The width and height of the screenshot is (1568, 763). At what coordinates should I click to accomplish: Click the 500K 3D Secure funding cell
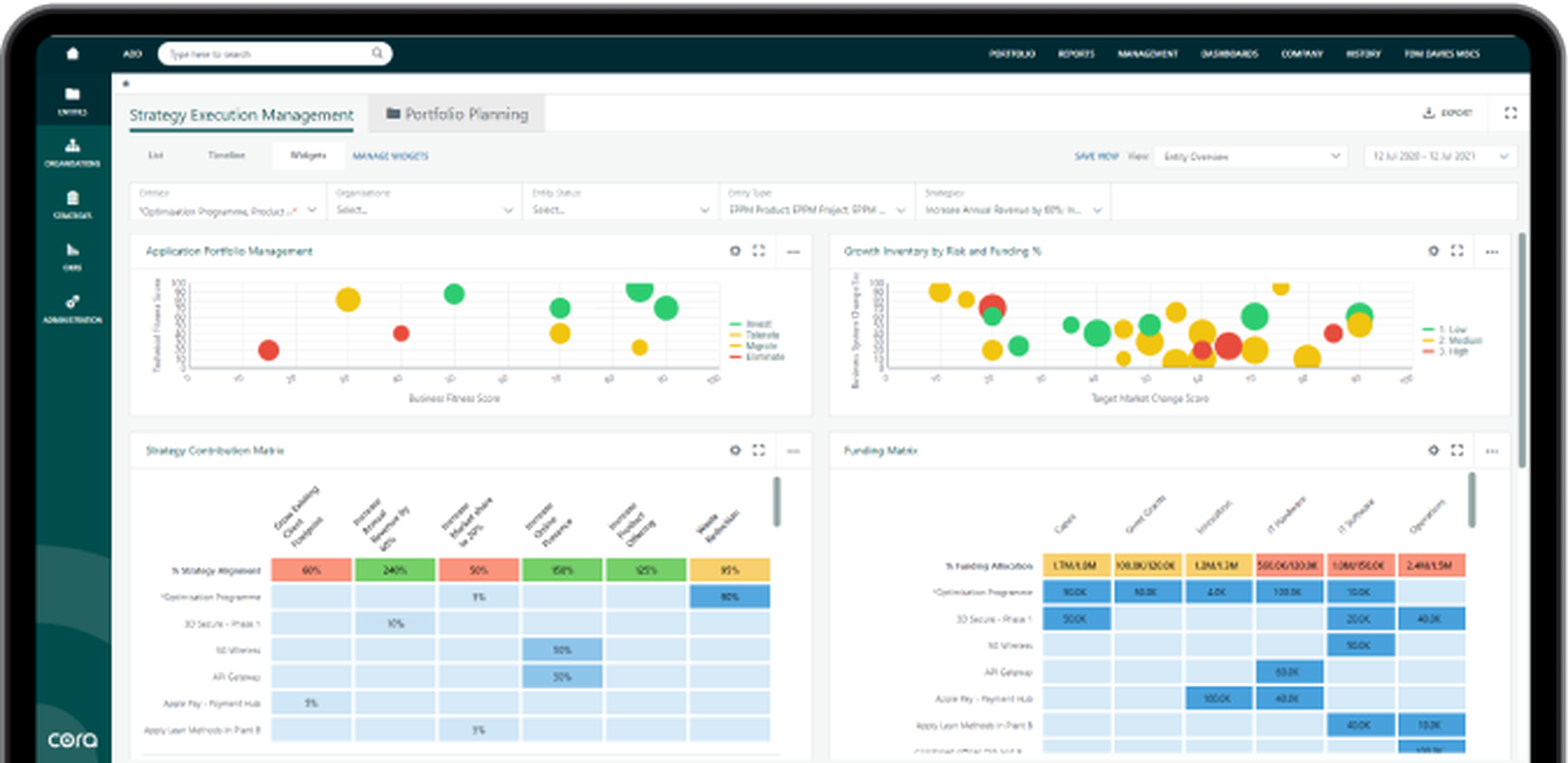coord(1076,619)
